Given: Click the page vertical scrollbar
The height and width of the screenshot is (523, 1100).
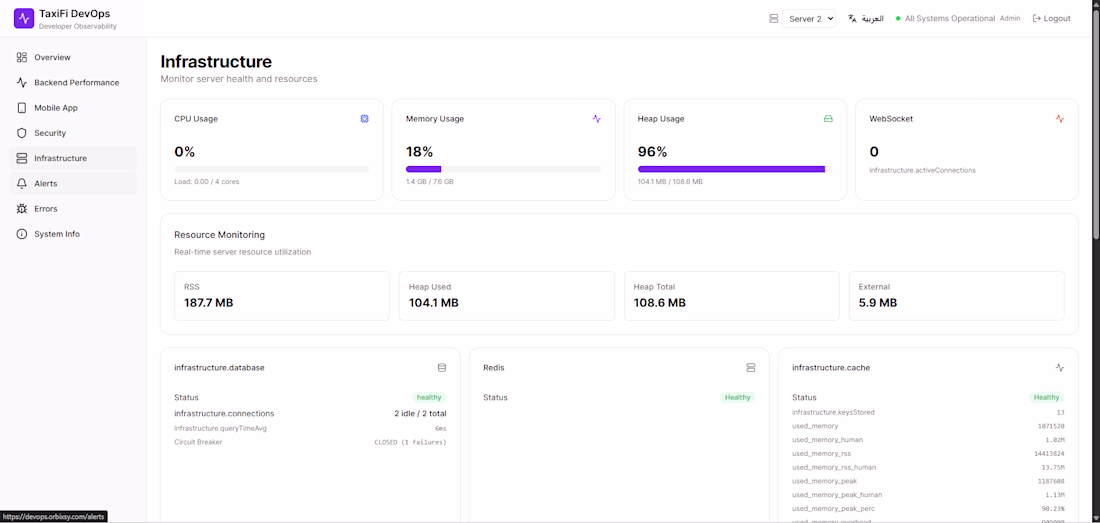Looking at the screenshot, I should pyautogui.click(x=1096, y=126).
